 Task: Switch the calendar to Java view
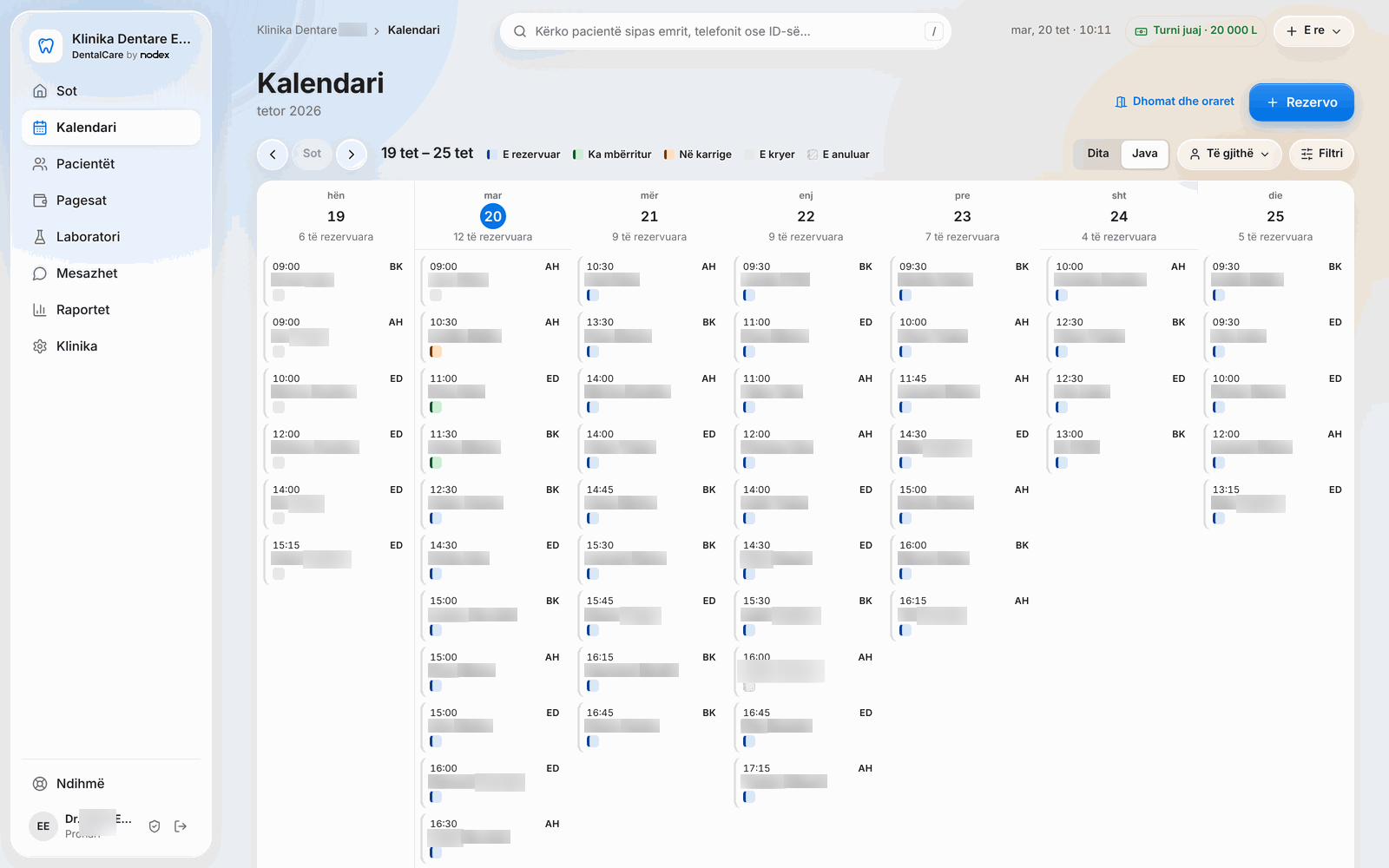click(x=1145, y=154)
